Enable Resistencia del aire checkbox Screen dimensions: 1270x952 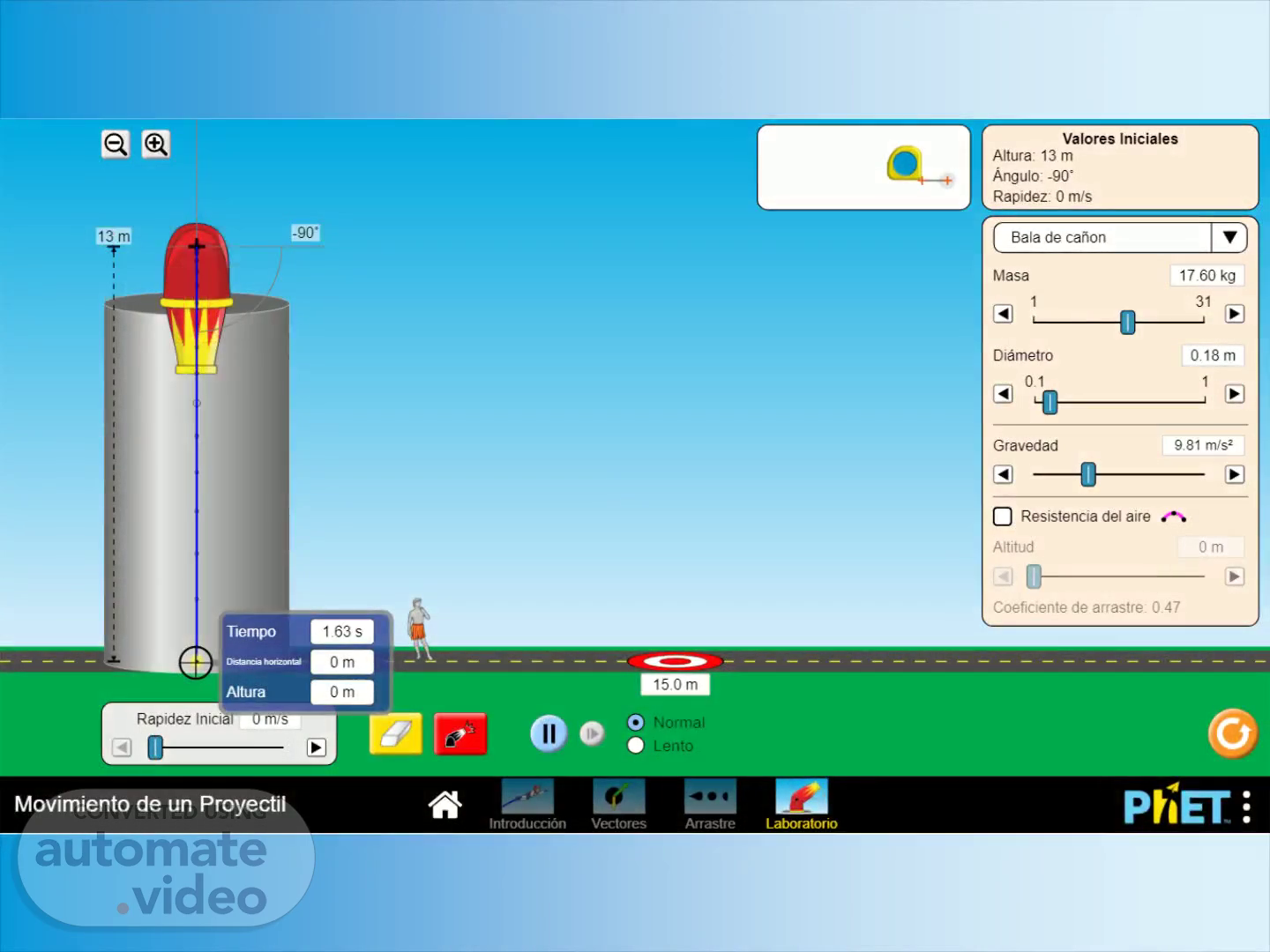coord(1003,517)
